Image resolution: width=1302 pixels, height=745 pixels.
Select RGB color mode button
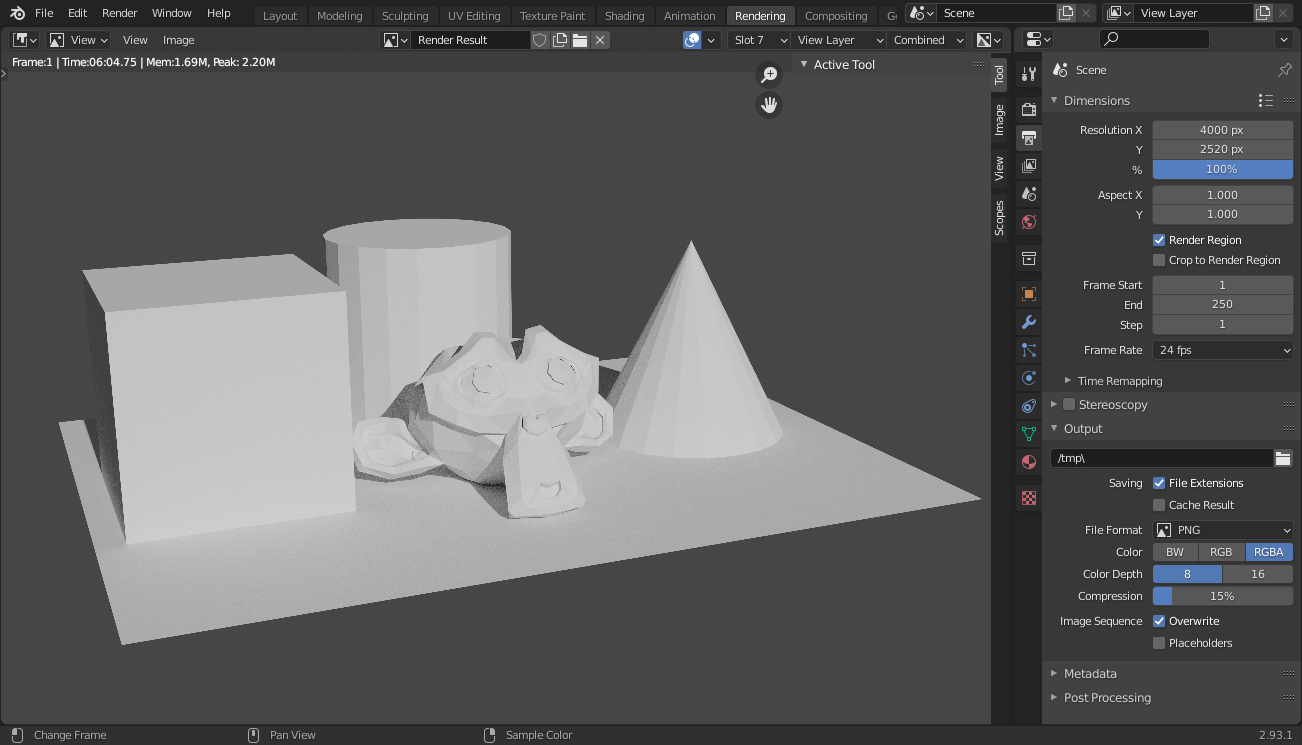click(1221, 552)
